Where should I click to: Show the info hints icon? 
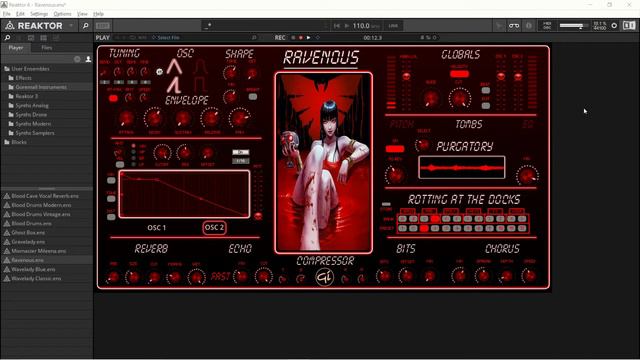tap(529, 26)
